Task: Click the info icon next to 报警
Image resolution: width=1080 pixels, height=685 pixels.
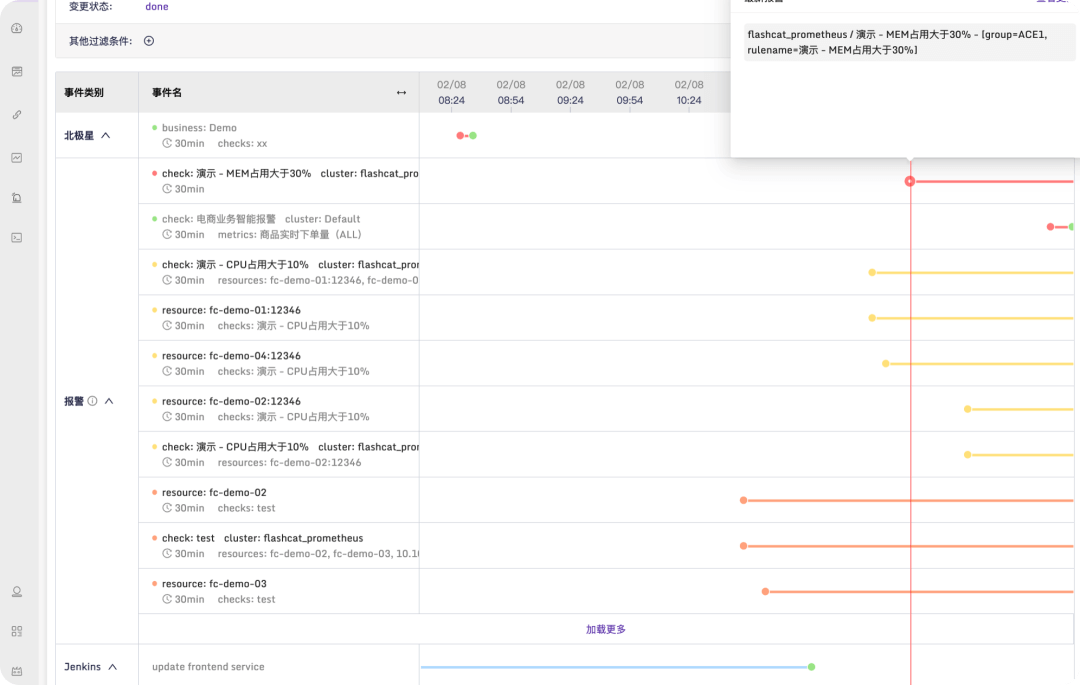Action: coord(92,401)
